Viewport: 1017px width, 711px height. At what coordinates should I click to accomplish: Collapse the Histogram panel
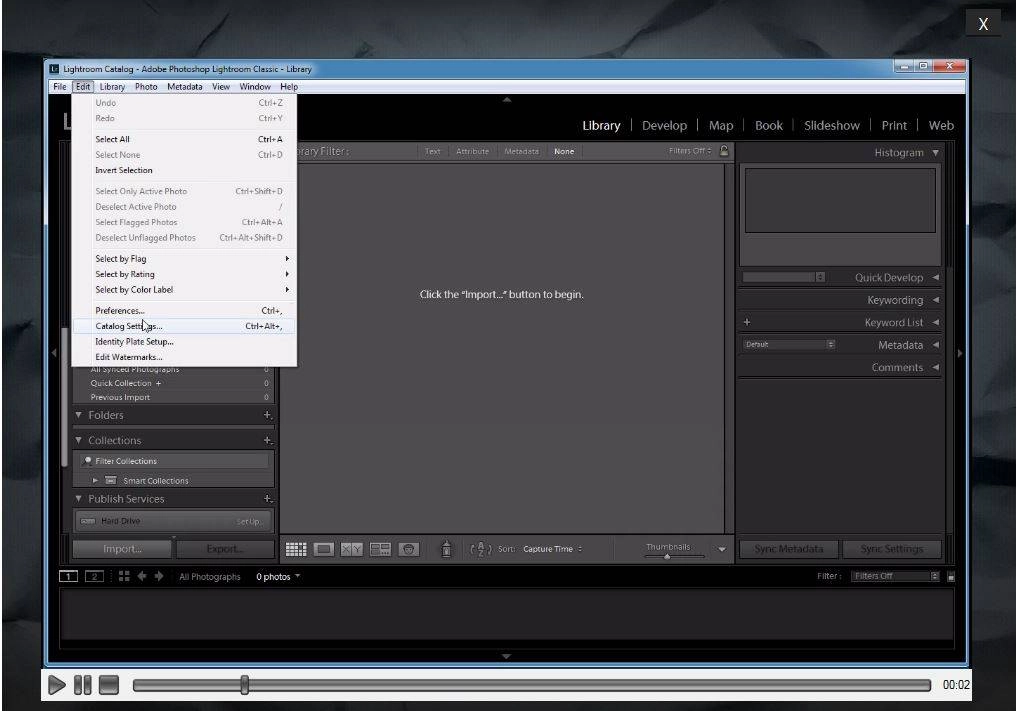[x=935, y=152]
